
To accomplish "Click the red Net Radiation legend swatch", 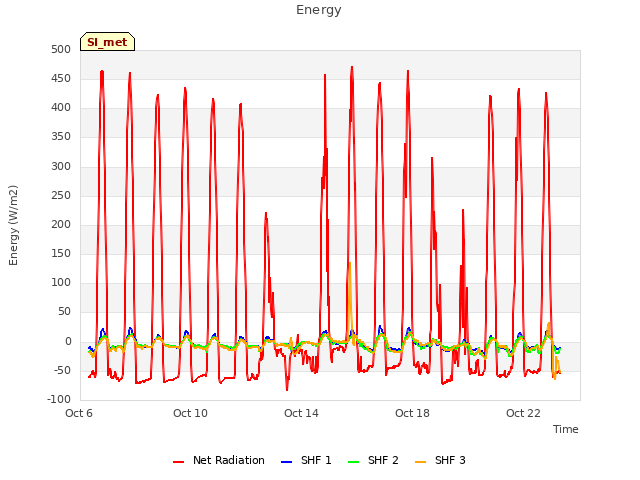I will point(178,462).
